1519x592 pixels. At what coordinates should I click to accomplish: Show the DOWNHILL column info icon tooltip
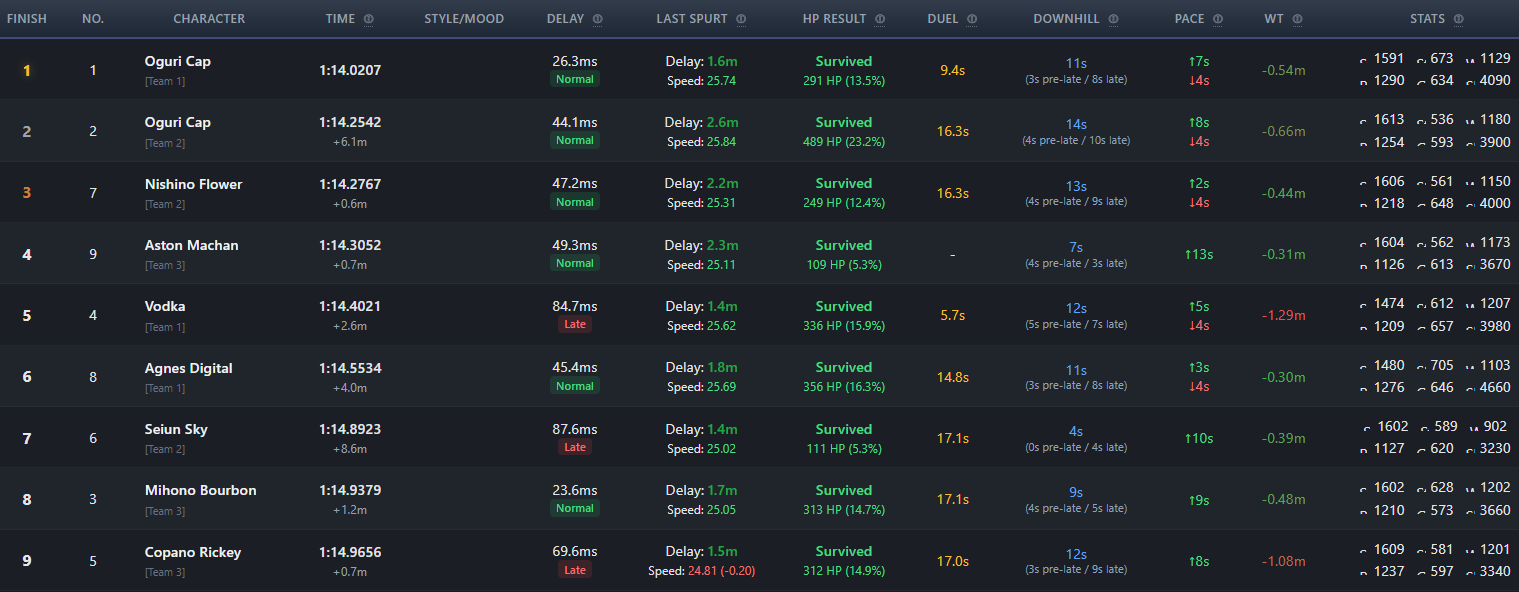tap(1113, 19)
